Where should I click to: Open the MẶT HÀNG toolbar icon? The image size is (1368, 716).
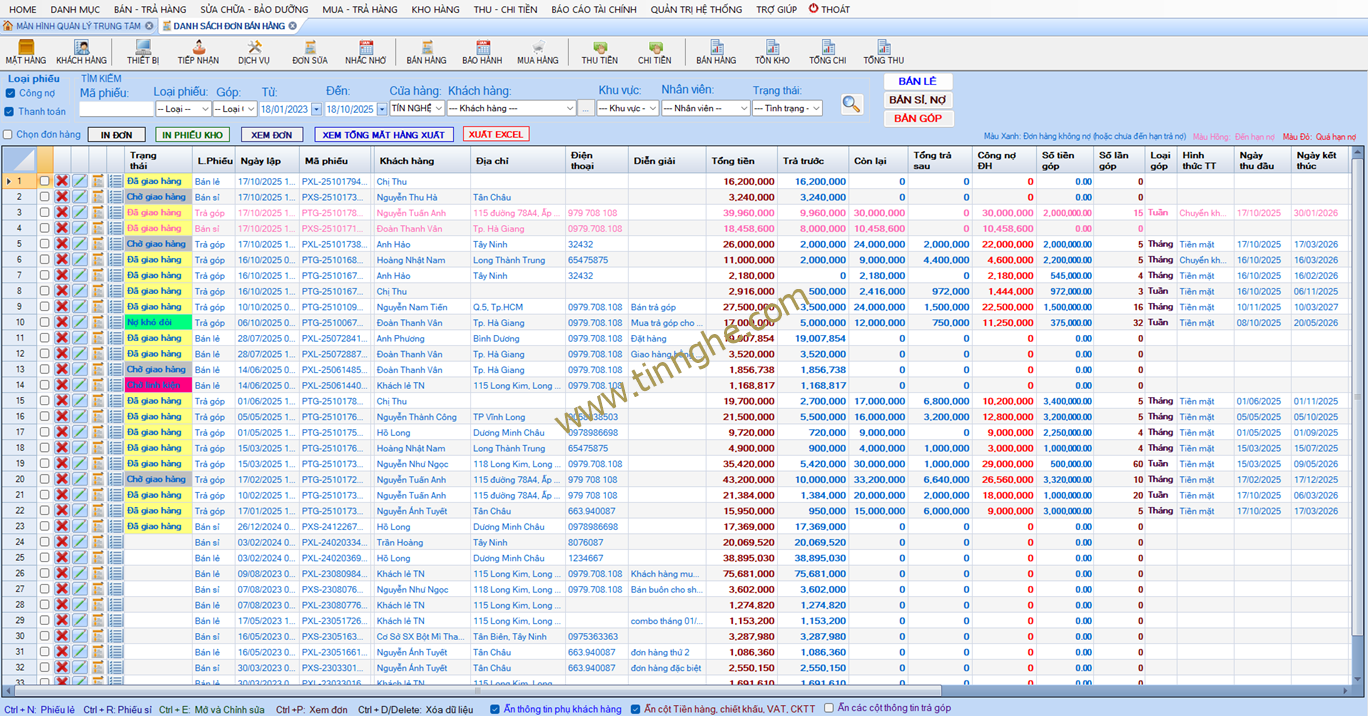(x=26, y=52)
